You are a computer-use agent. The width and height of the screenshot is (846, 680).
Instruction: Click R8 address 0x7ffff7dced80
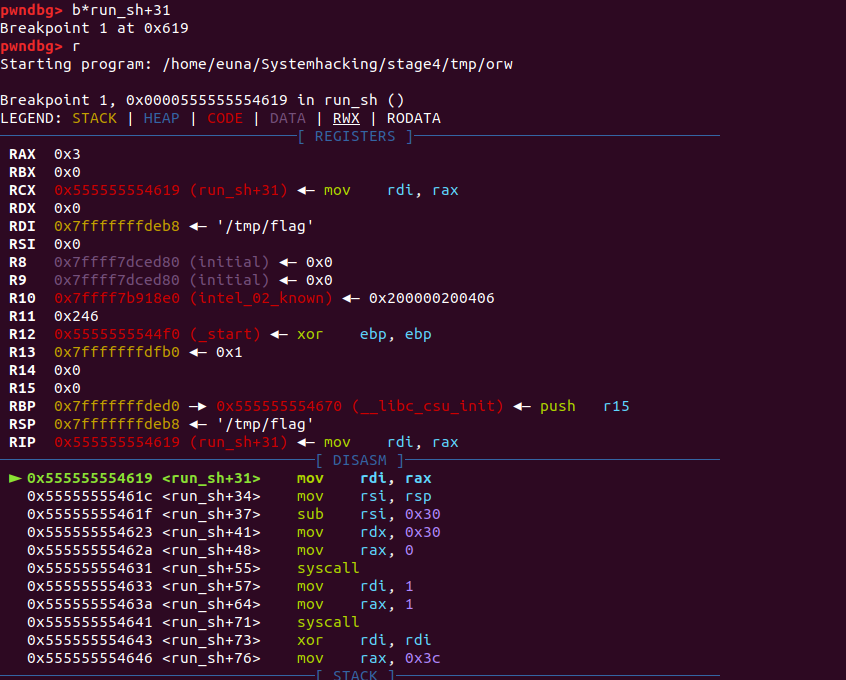tap(117, 262)
